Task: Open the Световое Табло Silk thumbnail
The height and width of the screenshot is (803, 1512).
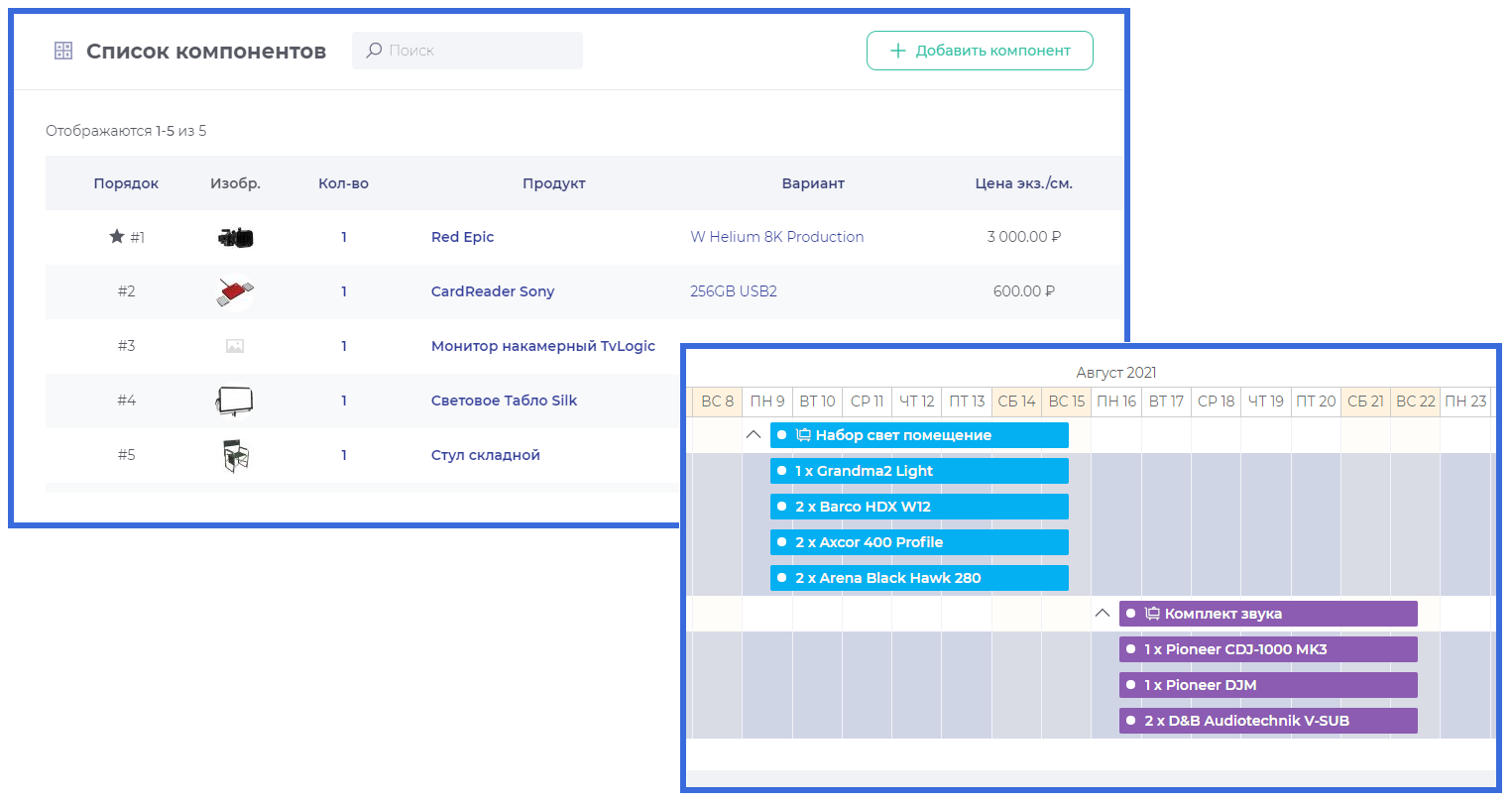Action: coord(235,401)
